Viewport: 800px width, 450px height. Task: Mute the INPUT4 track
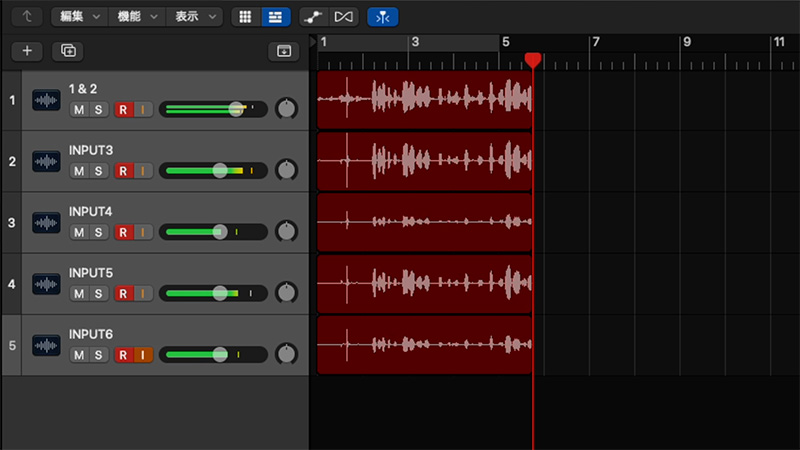click(x=79, y=232)
